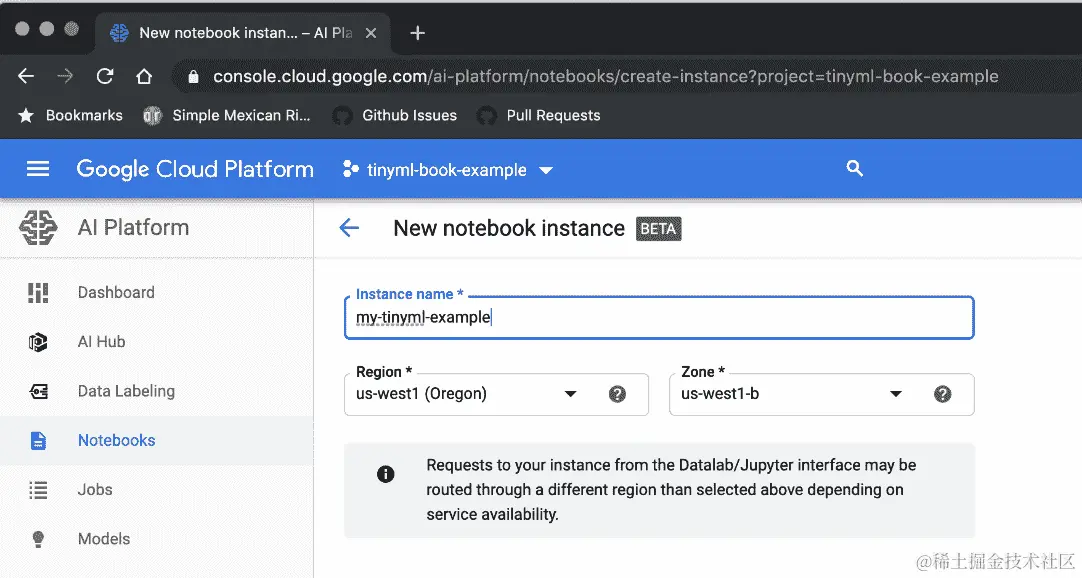This screenshot has height=578, width=1082.
Task: Click the Region help question mark
Action: click(617, 394)
